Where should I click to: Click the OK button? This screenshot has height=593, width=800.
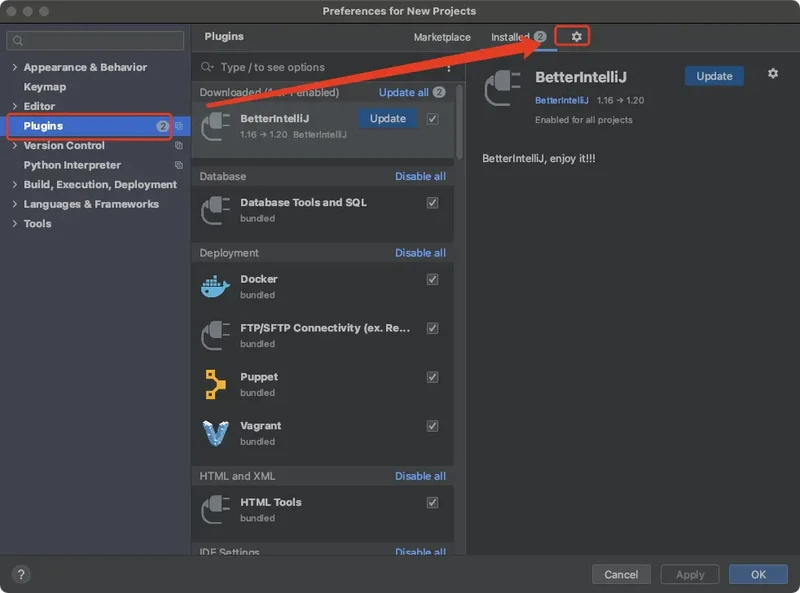click(x=758, y=575)
